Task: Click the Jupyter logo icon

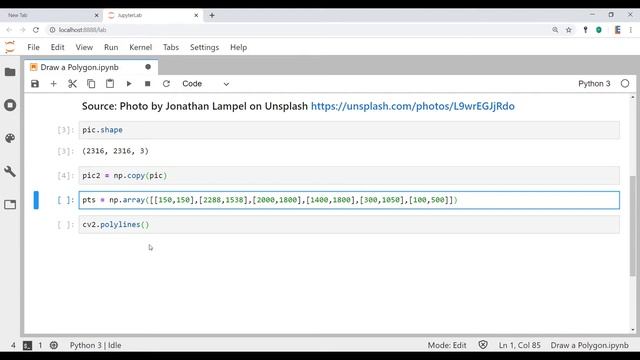Action: click(x=10, y=47)
